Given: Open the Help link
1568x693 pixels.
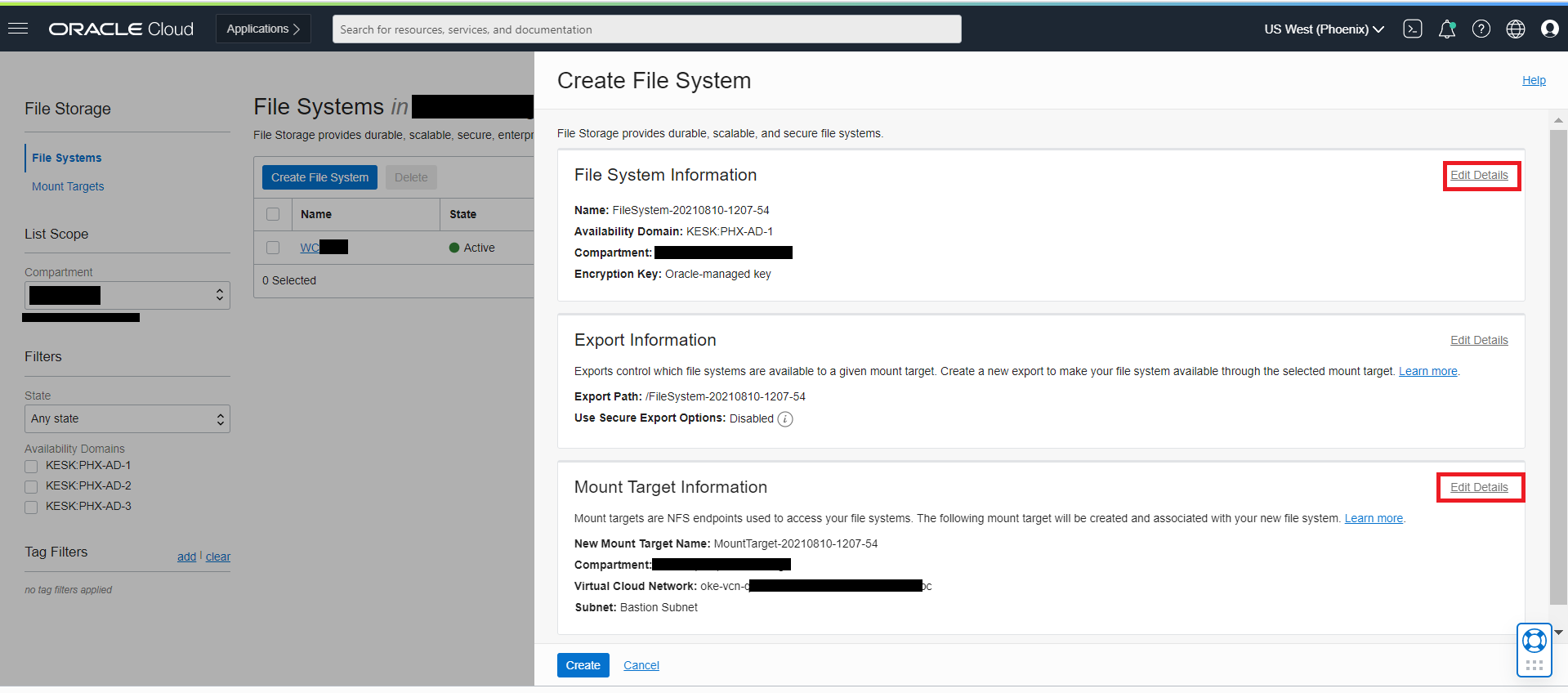Looking at the screenshot, I should [1534, 80].
